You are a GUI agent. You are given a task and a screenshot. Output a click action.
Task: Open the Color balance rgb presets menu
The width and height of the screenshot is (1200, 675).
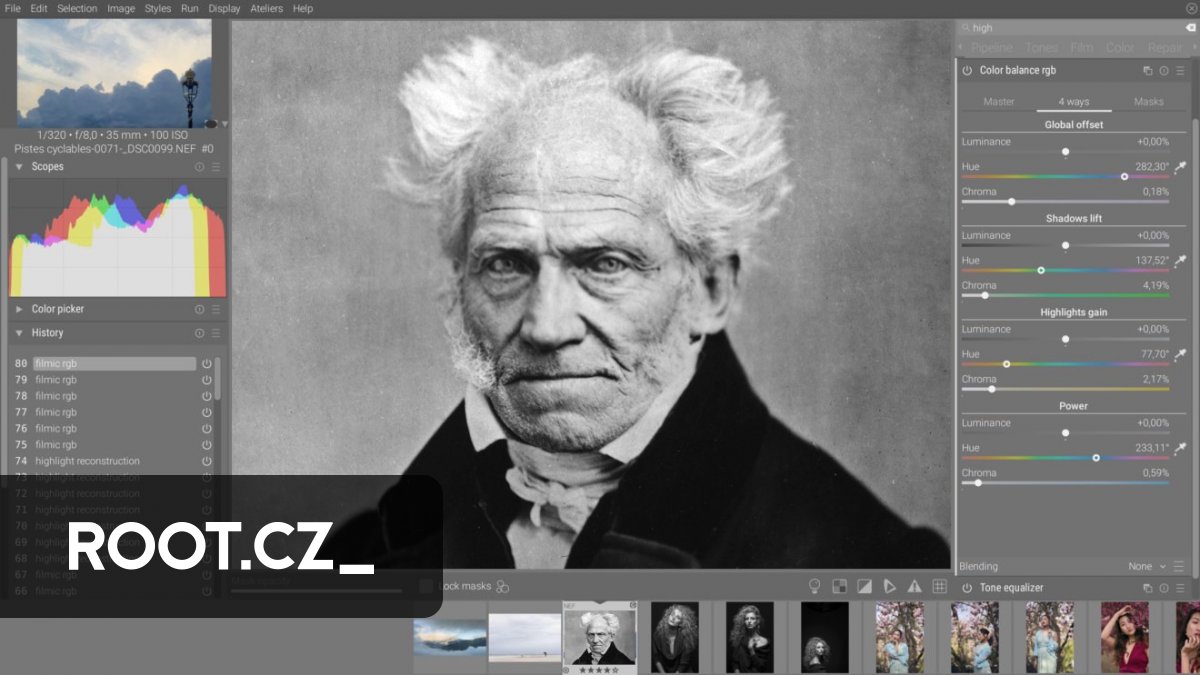[1181, 70]
